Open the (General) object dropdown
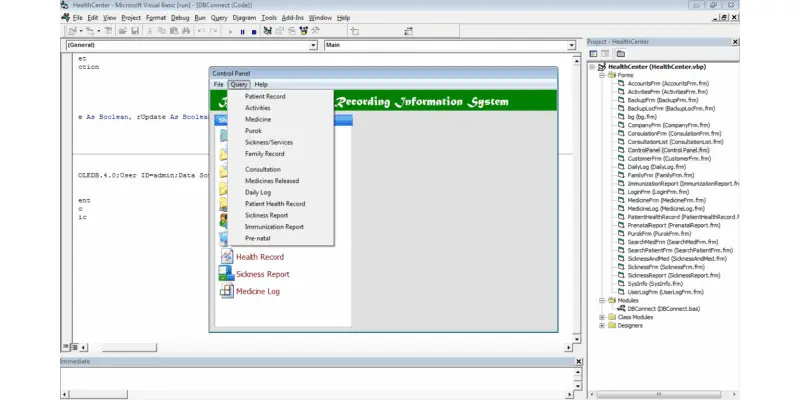Screen dimensions: 800x400 point(313,45)
